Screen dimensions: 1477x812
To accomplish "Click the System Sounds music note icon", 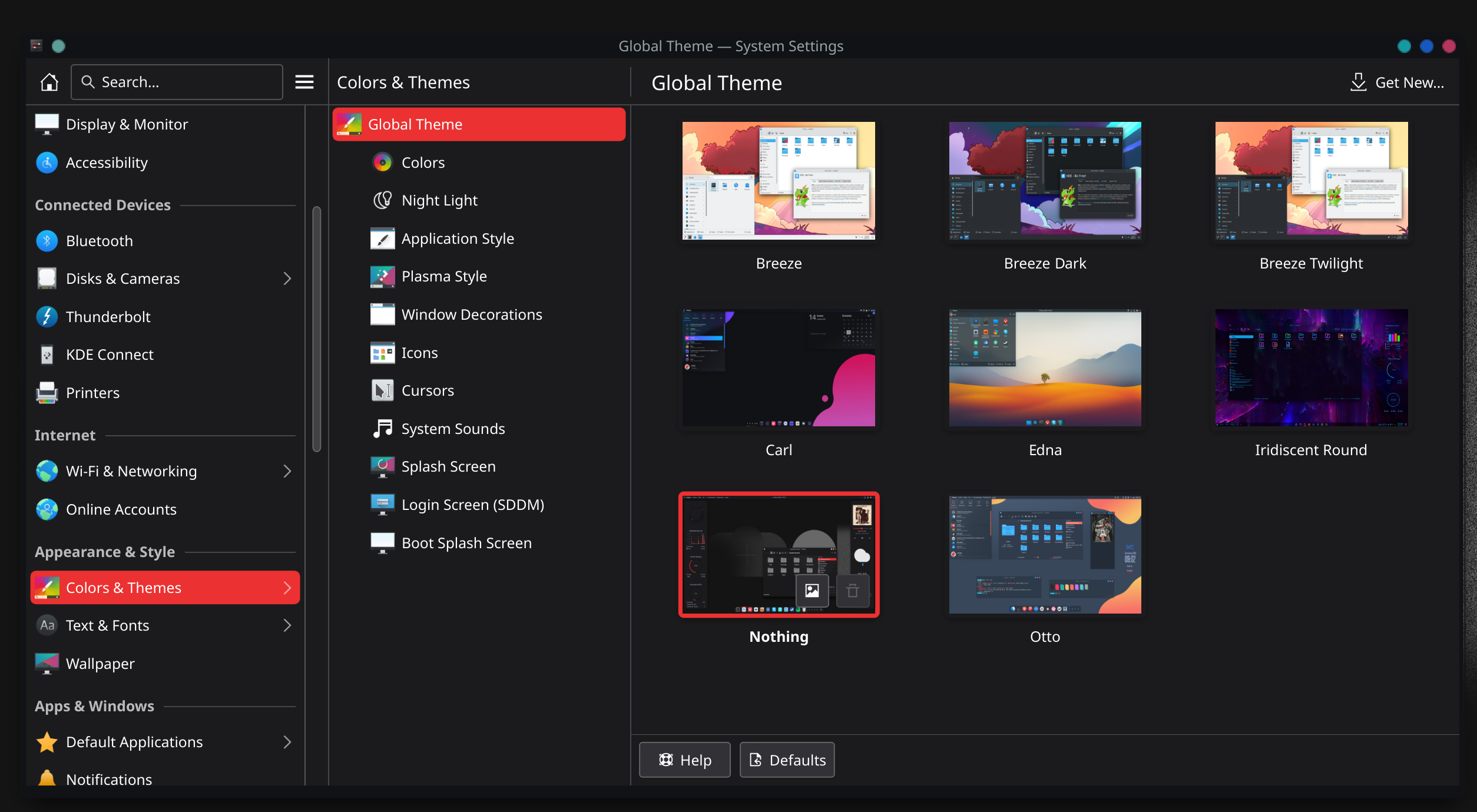I will click(383, 429).
